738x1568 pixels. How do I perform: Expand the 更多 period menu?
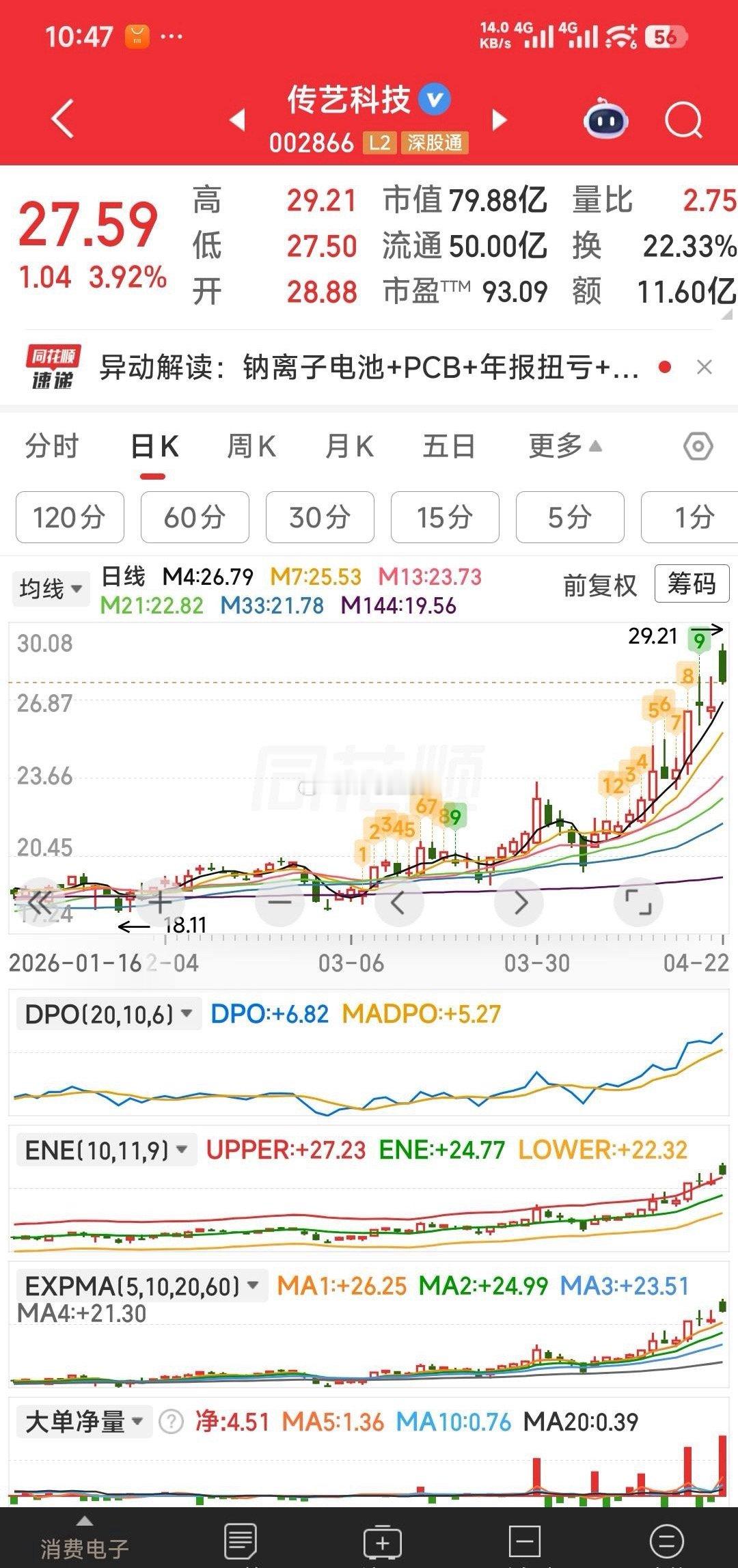(x=565, y=447)
